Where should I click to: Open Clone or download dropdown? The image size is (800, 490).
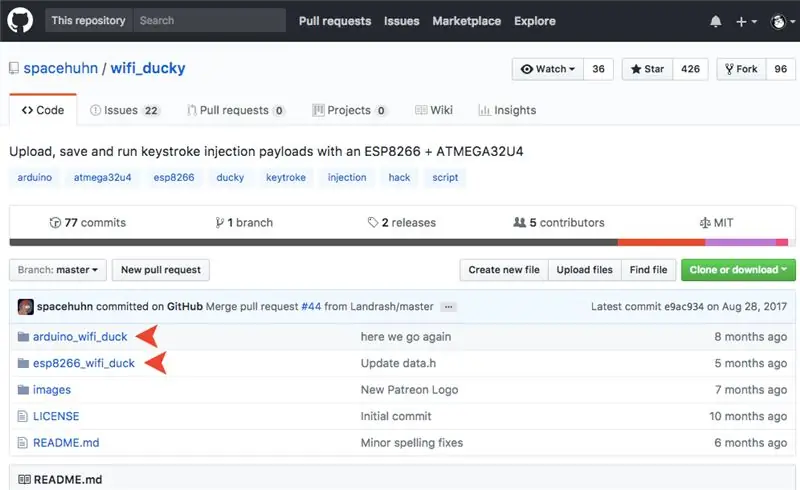tap(738, 270)
